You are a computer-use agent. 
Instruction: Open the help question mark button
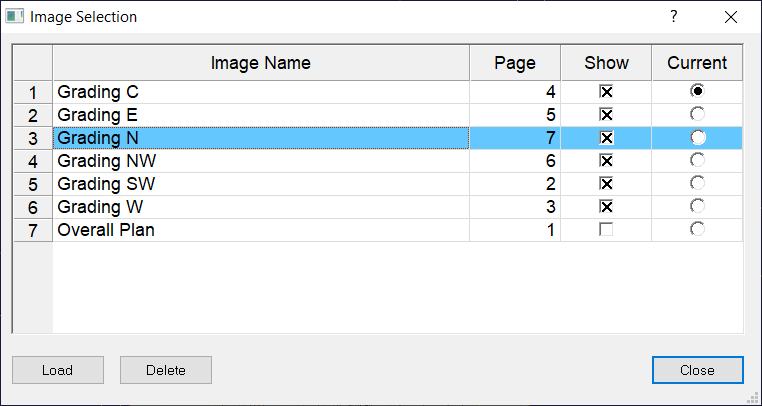click(674, 17)
